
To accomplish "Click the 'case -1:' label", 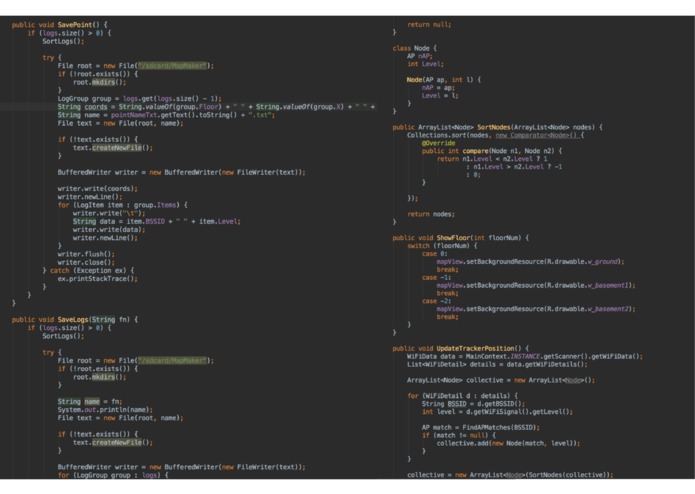I will point(437,278).
